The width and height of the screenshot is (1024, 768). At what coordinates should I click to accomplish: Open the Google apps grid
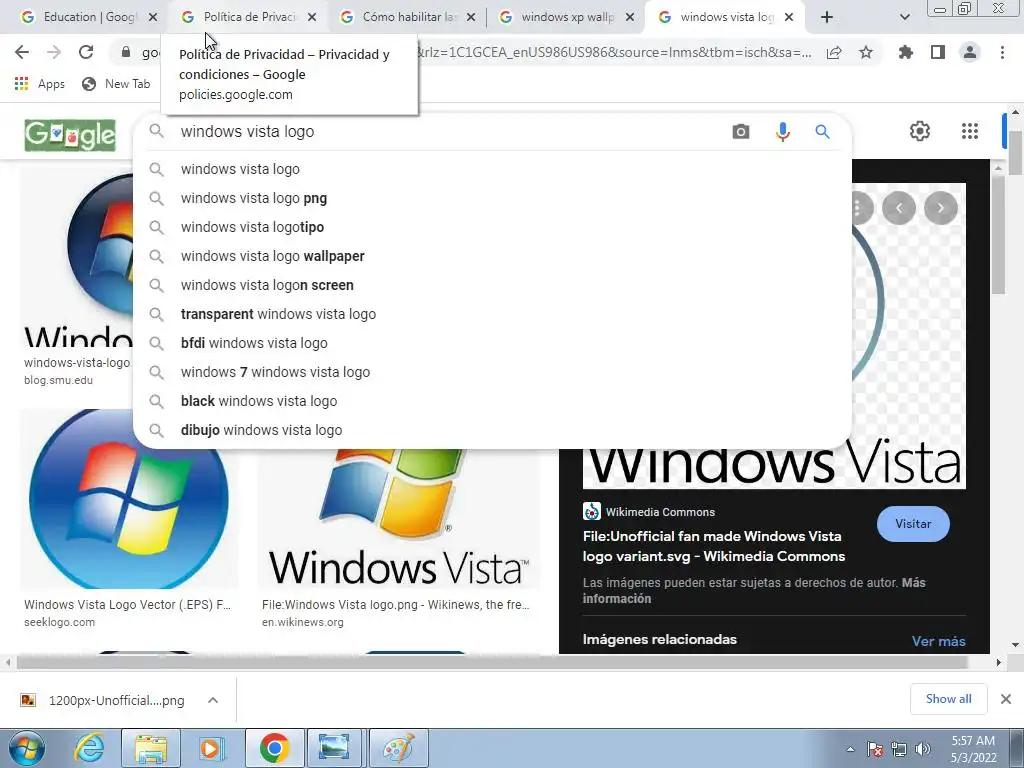click(970, 131)
